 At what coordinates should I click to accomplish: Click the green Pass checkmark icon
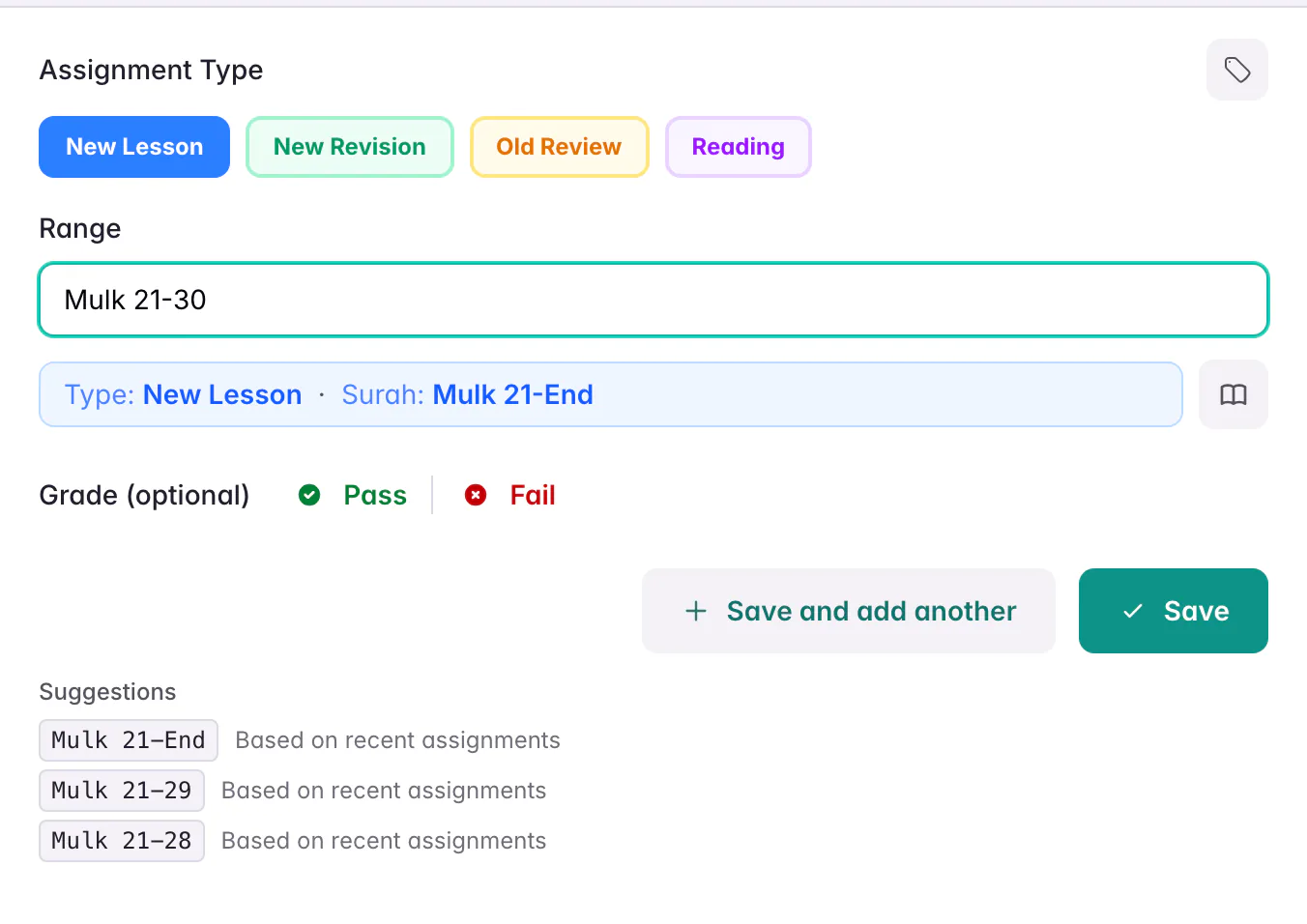coord(309,495)
